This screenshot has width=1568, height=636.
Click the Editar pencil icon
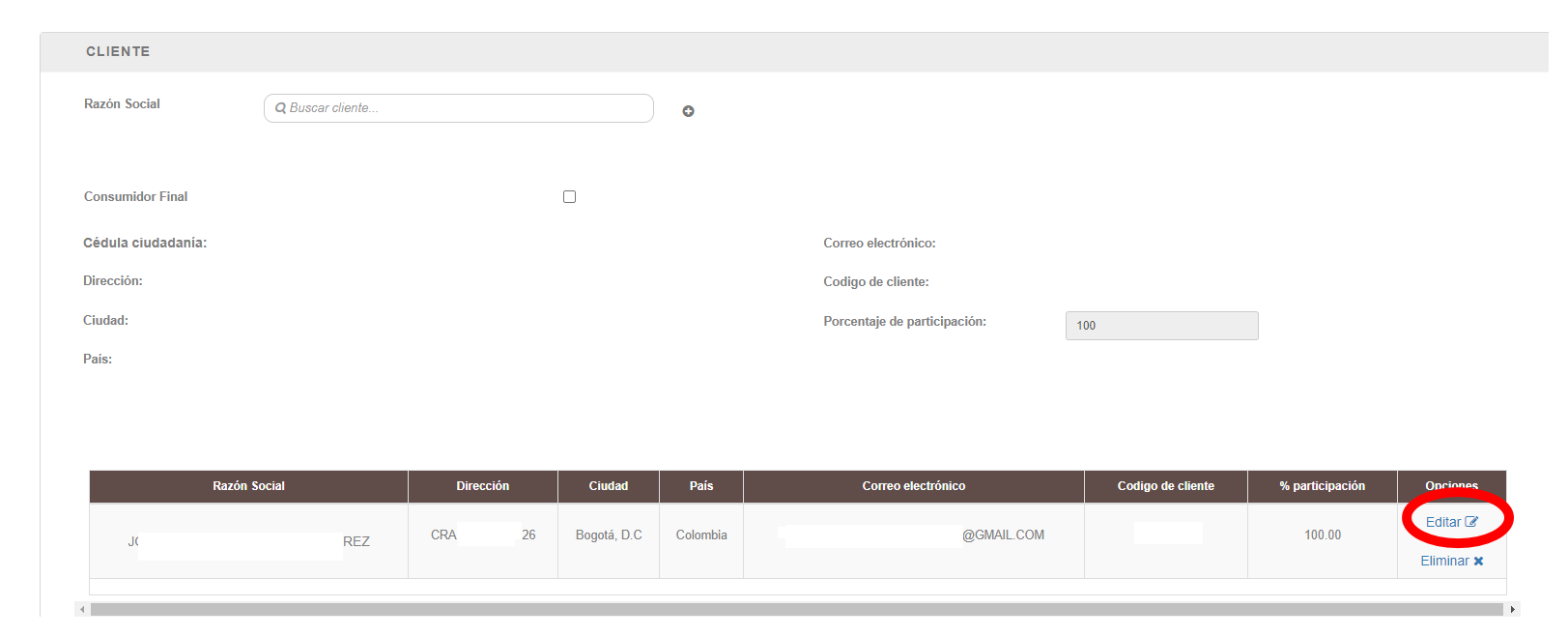pos(1471,522)
